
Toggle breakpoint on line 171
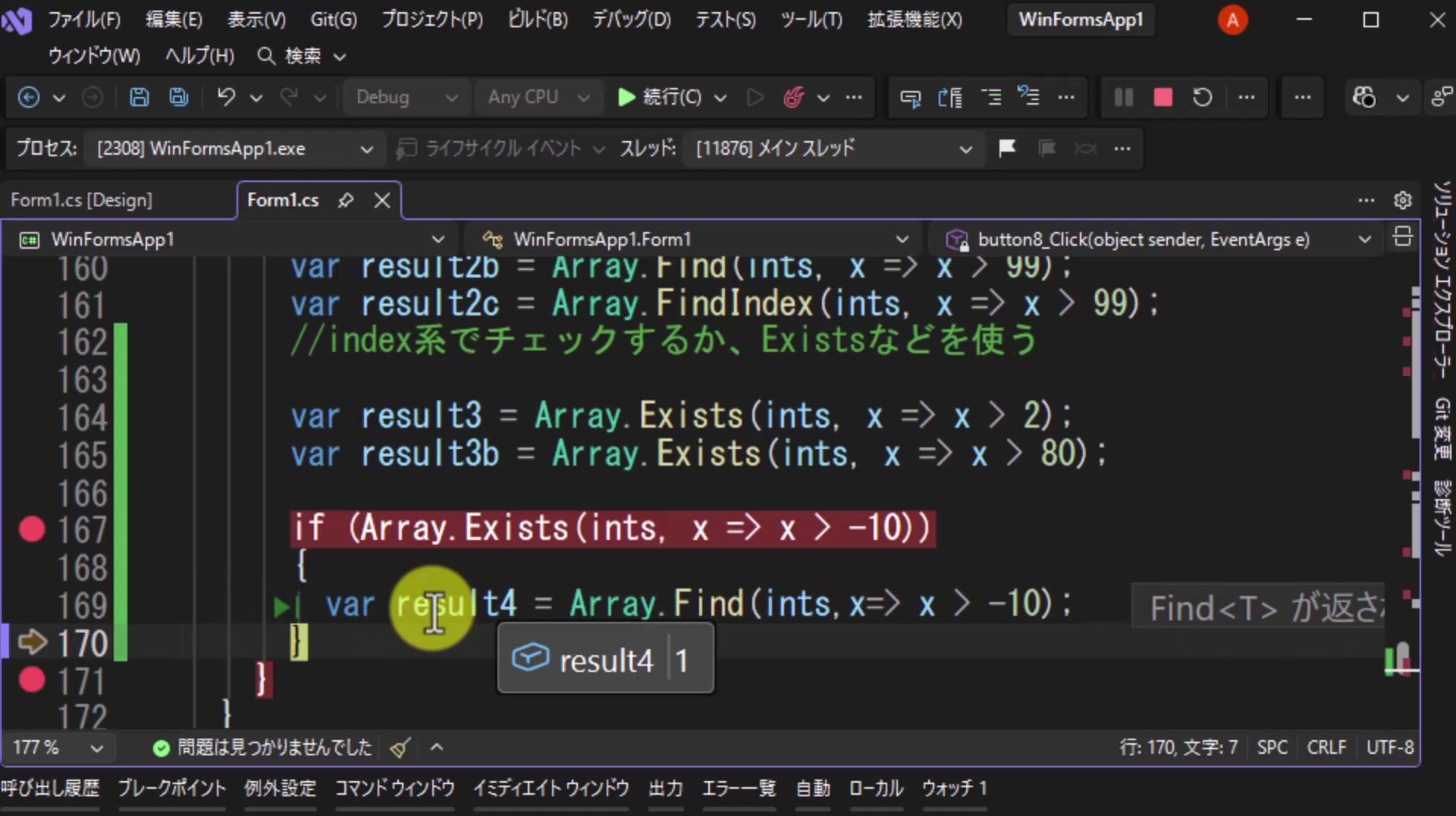coord(32,679)
